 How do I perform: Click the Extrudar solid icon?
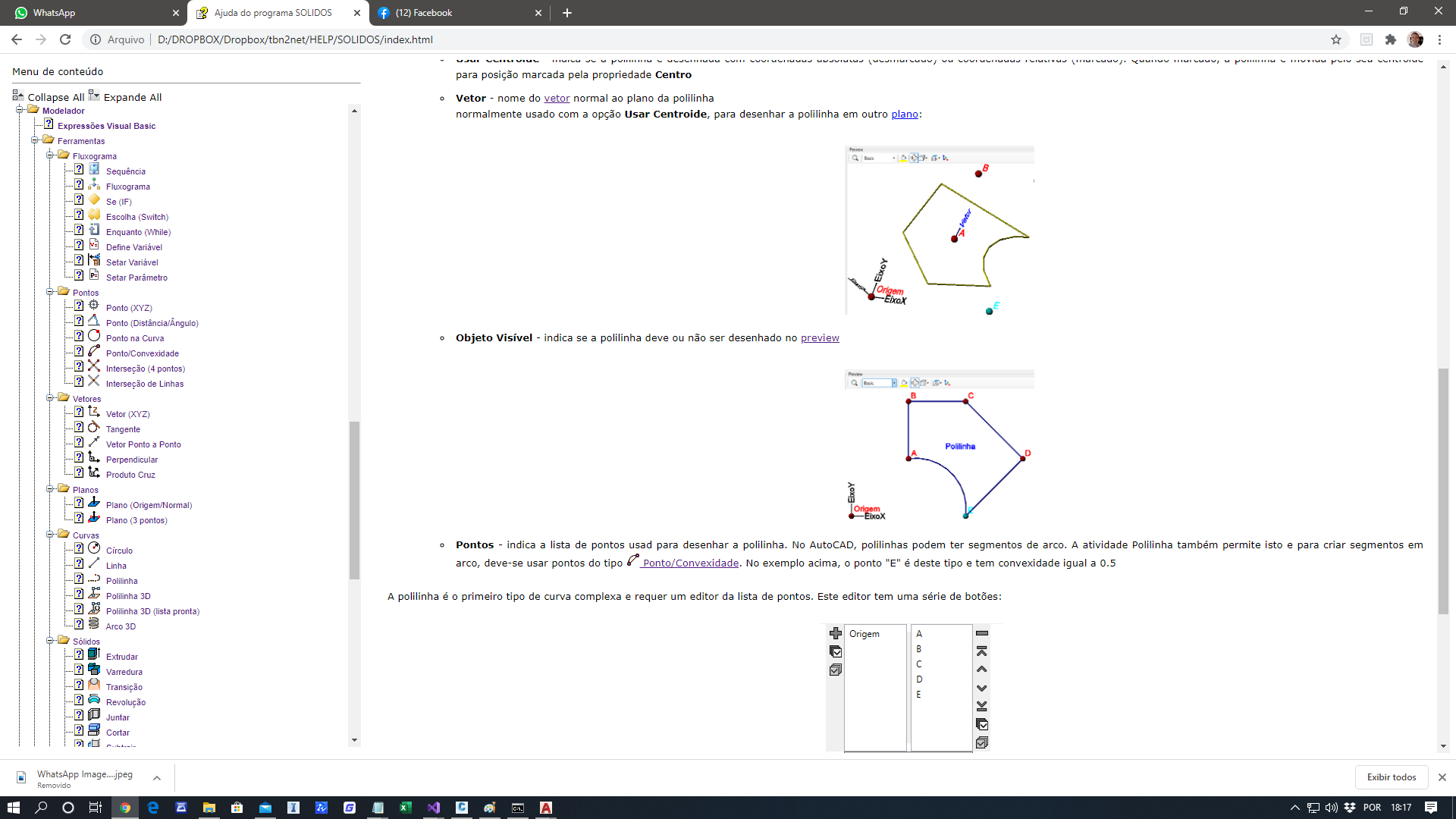point(94,654)
